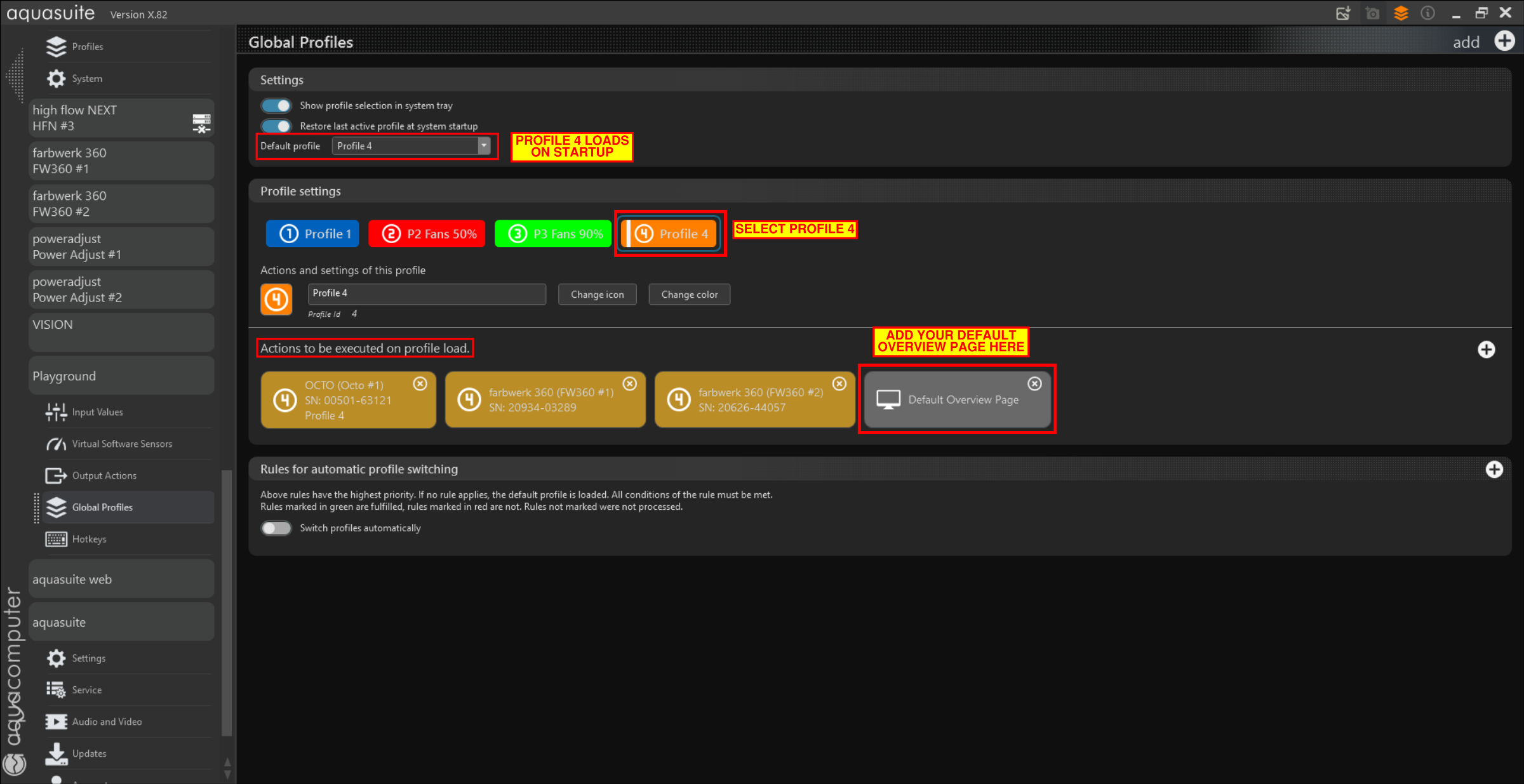This screenshot has height=784, width=1524.
Task: Add a new profile load action
Action: [x=1486, y=350]
